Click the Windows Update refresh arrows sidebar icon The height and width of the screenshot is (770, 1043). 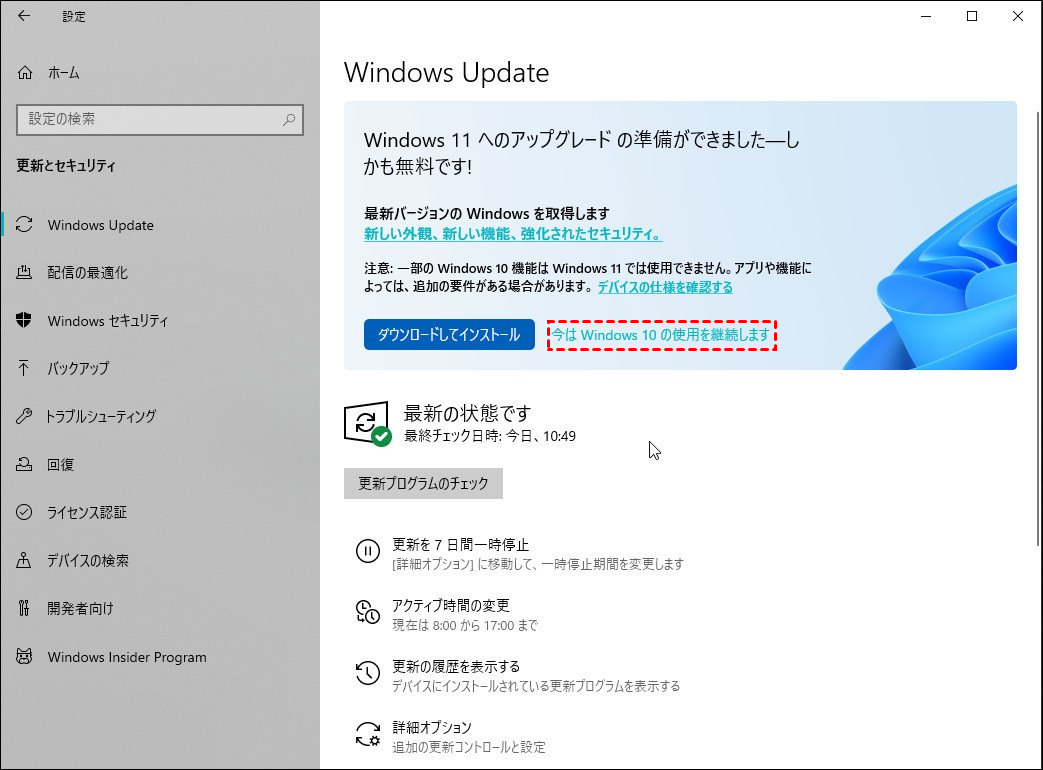(24, 225)
